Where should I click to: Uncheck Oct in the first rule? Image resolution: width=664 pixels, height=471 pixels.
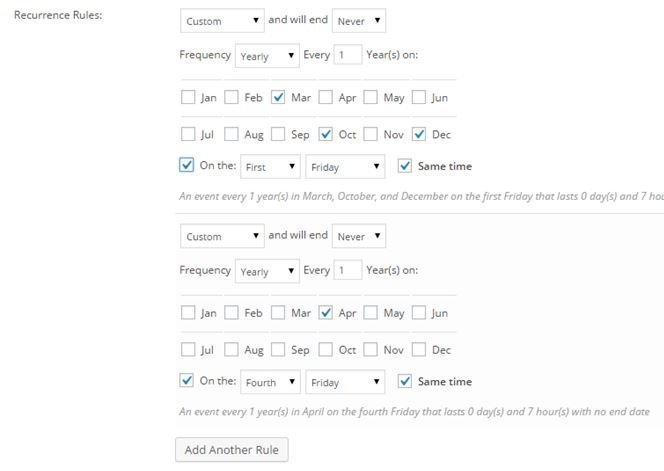coord(326,134)
